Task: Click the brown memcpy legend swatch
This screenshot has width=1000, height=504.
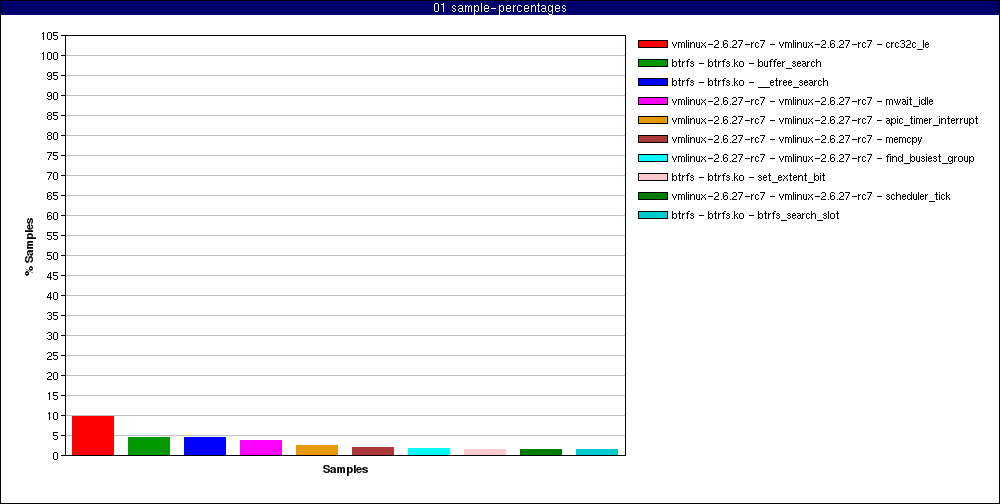Action: [x=652, y=139]
